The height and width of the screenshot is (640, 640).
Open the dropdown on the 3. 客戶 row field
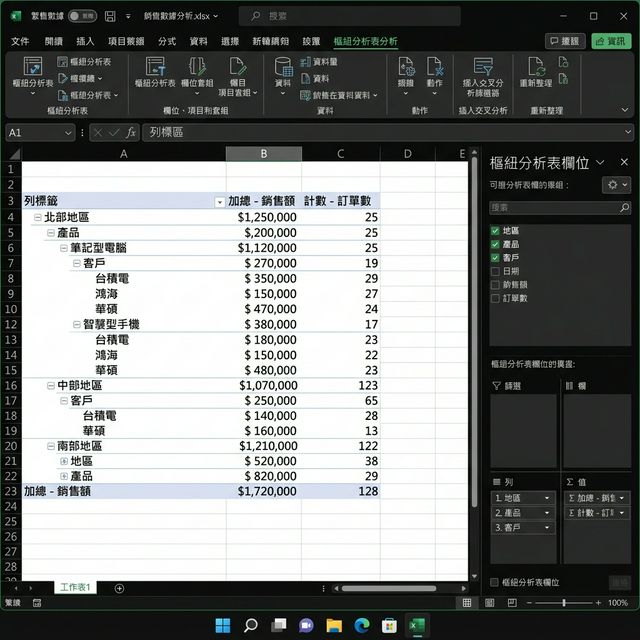pyautogui.click(x=547, y=528)
